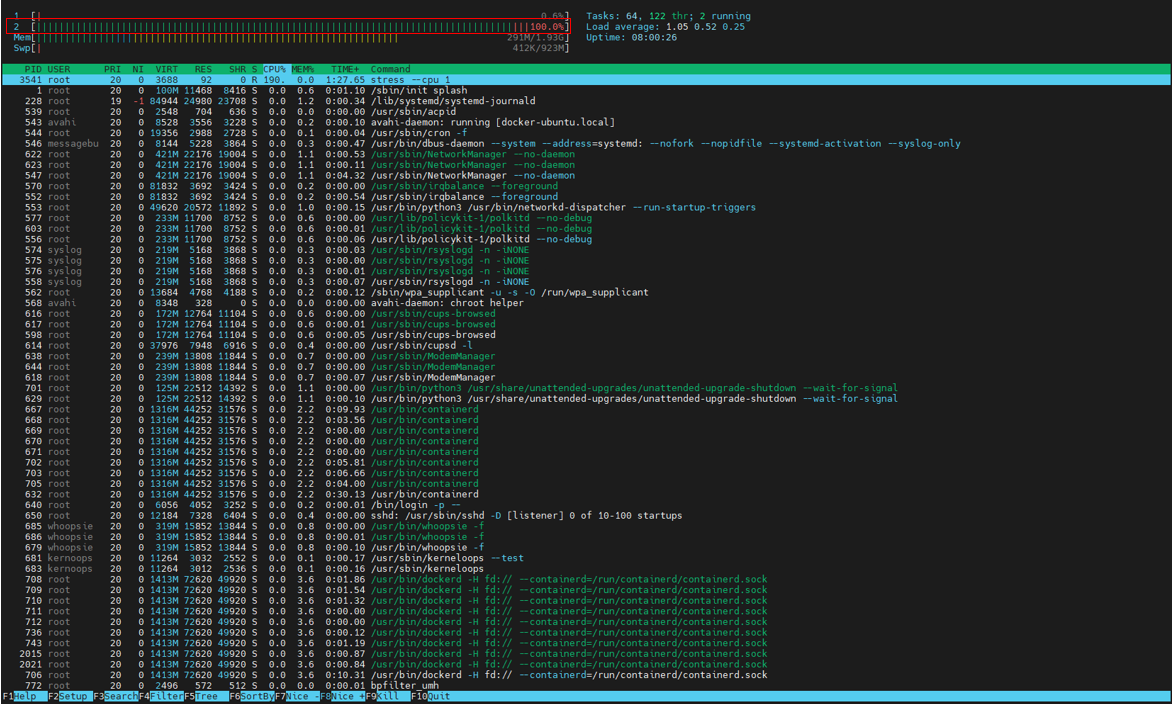Click F8 Nice + to raise the nice value
Screen dimensions: 1172x704
point(342,696)
